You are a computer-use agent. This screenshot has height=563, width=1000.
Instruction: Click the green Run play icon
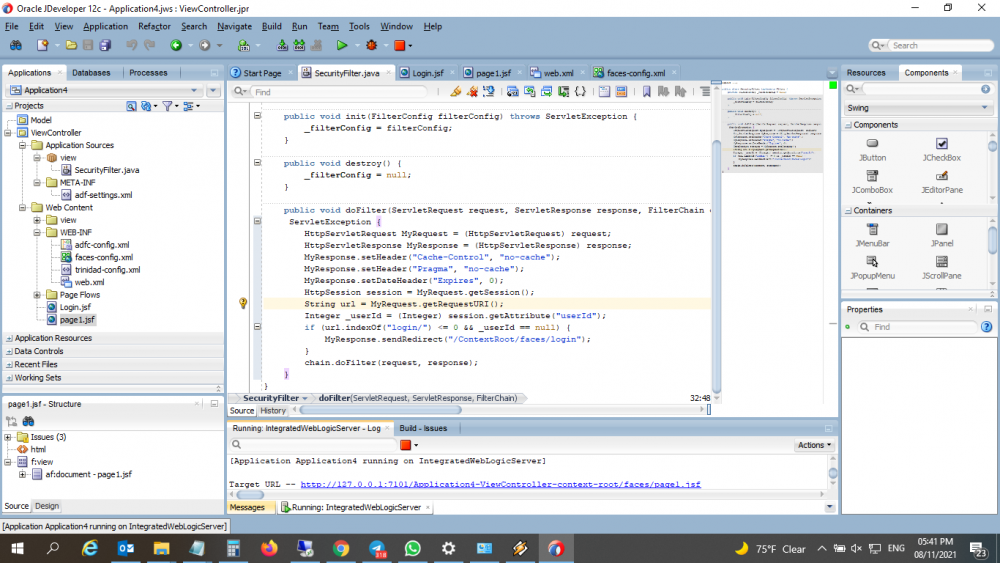pos(342,45)
